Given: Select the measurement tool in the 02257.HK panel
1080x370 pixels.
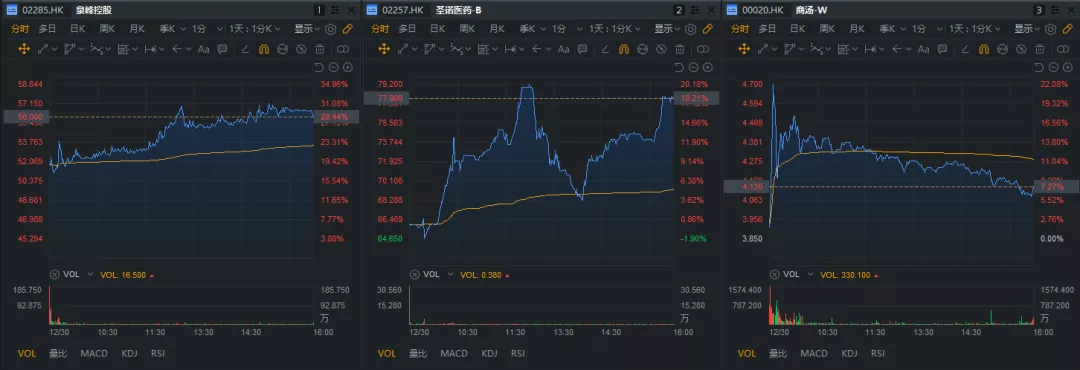Looking at the screenshot, I should tap(483, 49).
